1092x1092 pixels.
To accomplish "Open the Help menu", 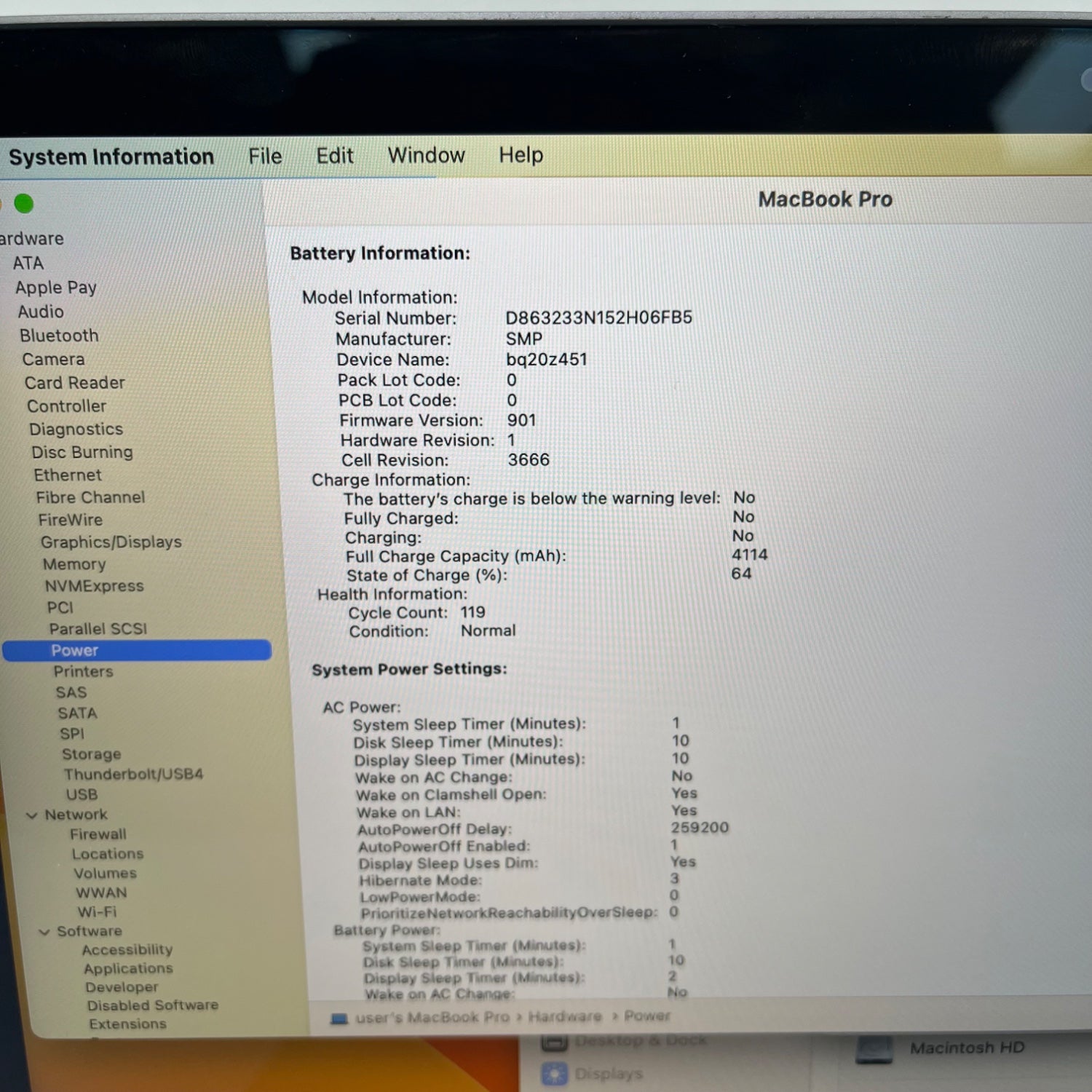I will (521, 155).
